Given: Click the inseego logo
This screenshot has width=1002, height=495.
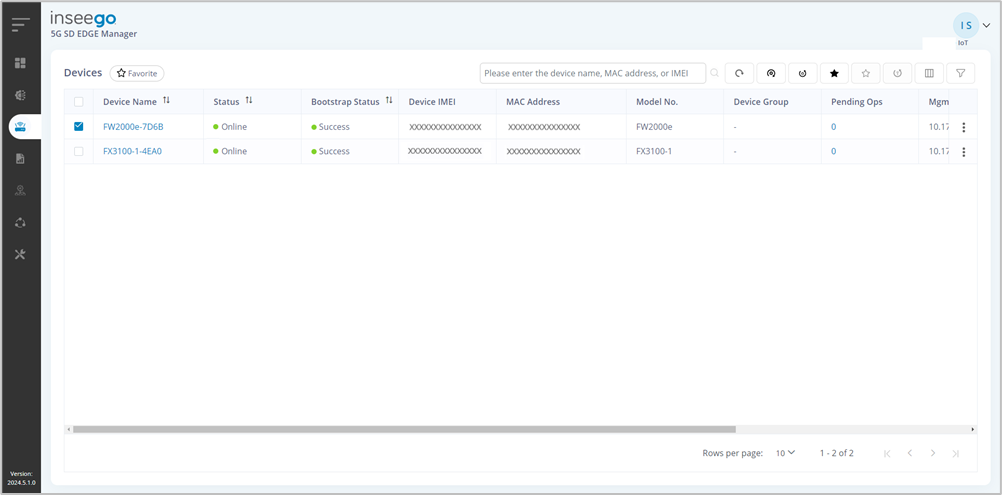Looking at the screenshot, I should tap(83, 19).
